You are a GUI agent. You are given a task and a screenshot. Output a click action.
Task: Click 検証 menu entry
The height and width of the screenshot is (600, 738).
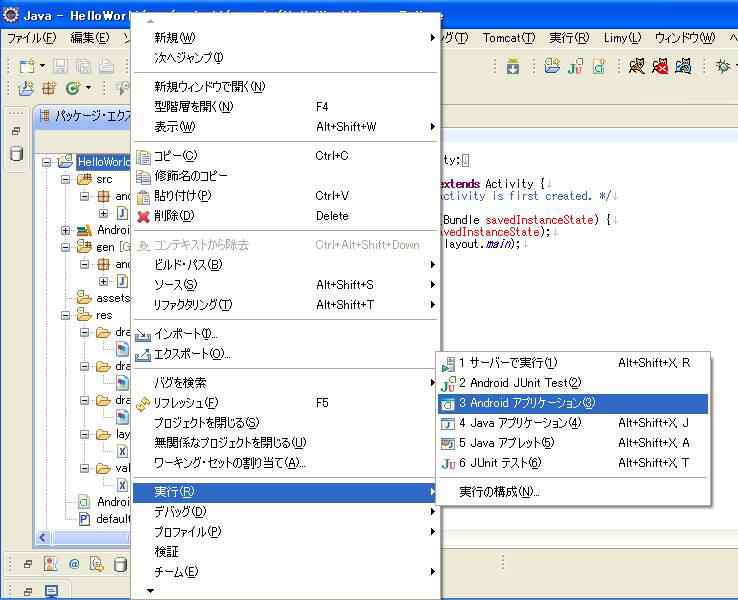286,552
